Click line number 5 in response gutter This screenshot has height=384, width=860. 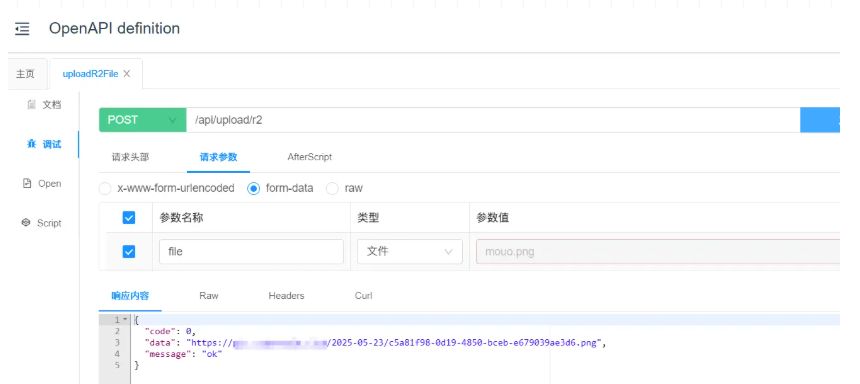click(117, 365)
